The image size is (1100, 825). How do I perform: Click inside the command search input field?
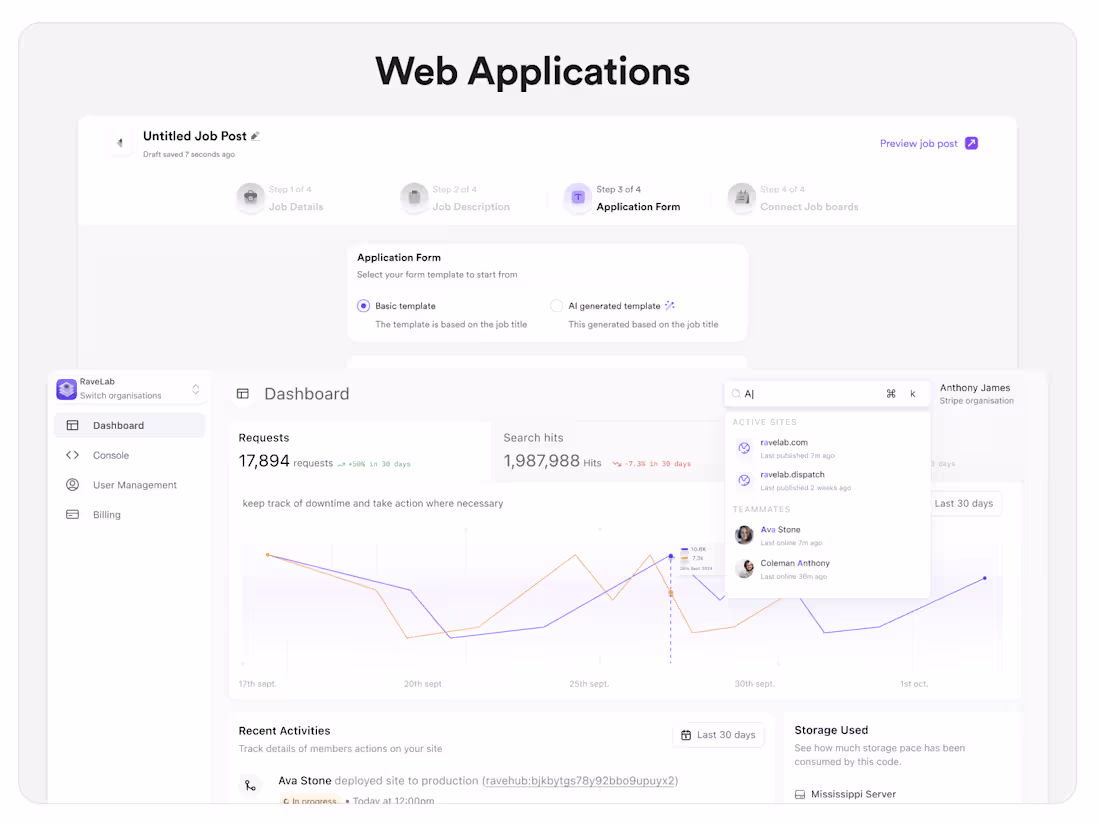point(800,394)
